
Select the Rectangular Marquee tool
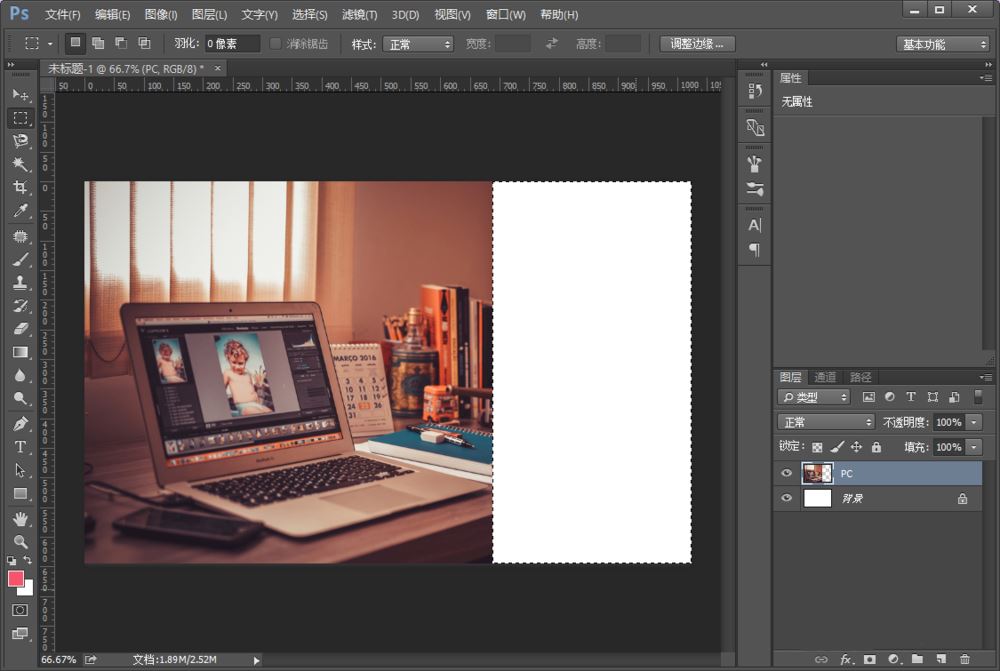coord(20,118)
